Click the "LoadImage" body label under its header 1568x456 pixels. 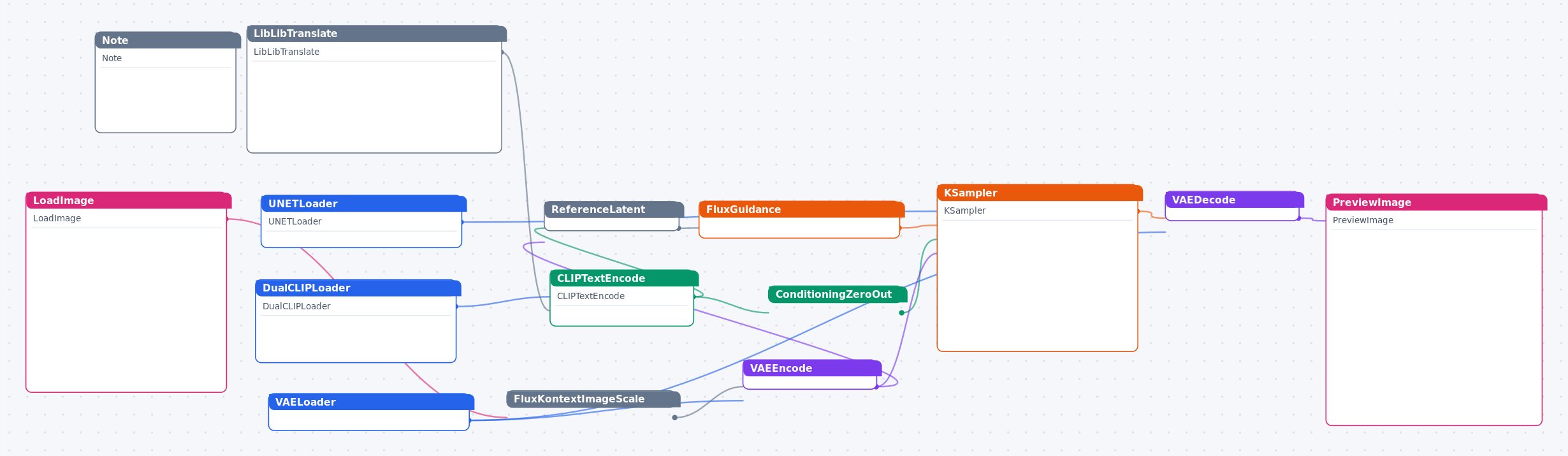coord(57,218)
